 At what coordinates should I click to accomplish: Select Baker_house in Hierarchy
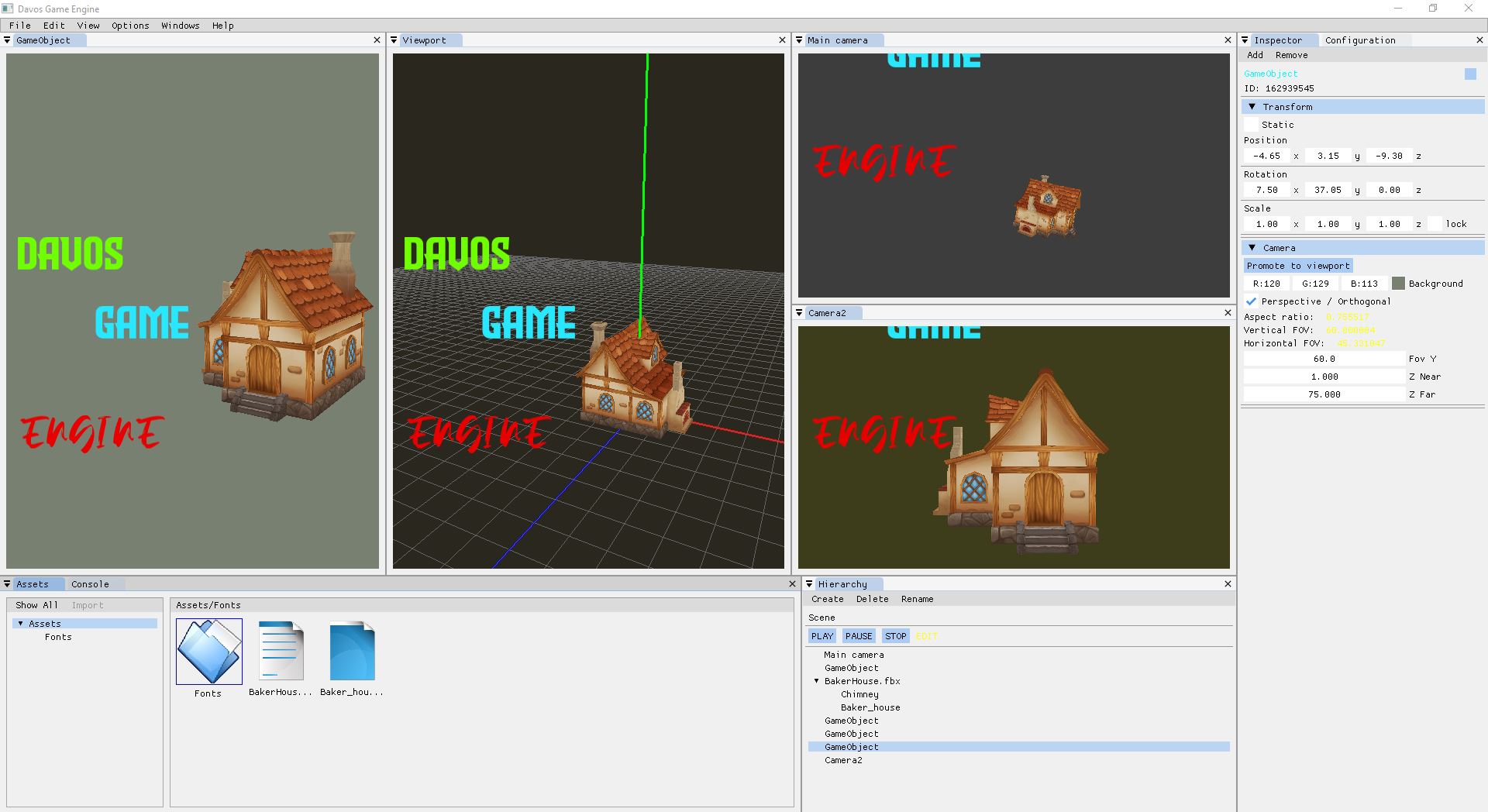pos(871,707)
